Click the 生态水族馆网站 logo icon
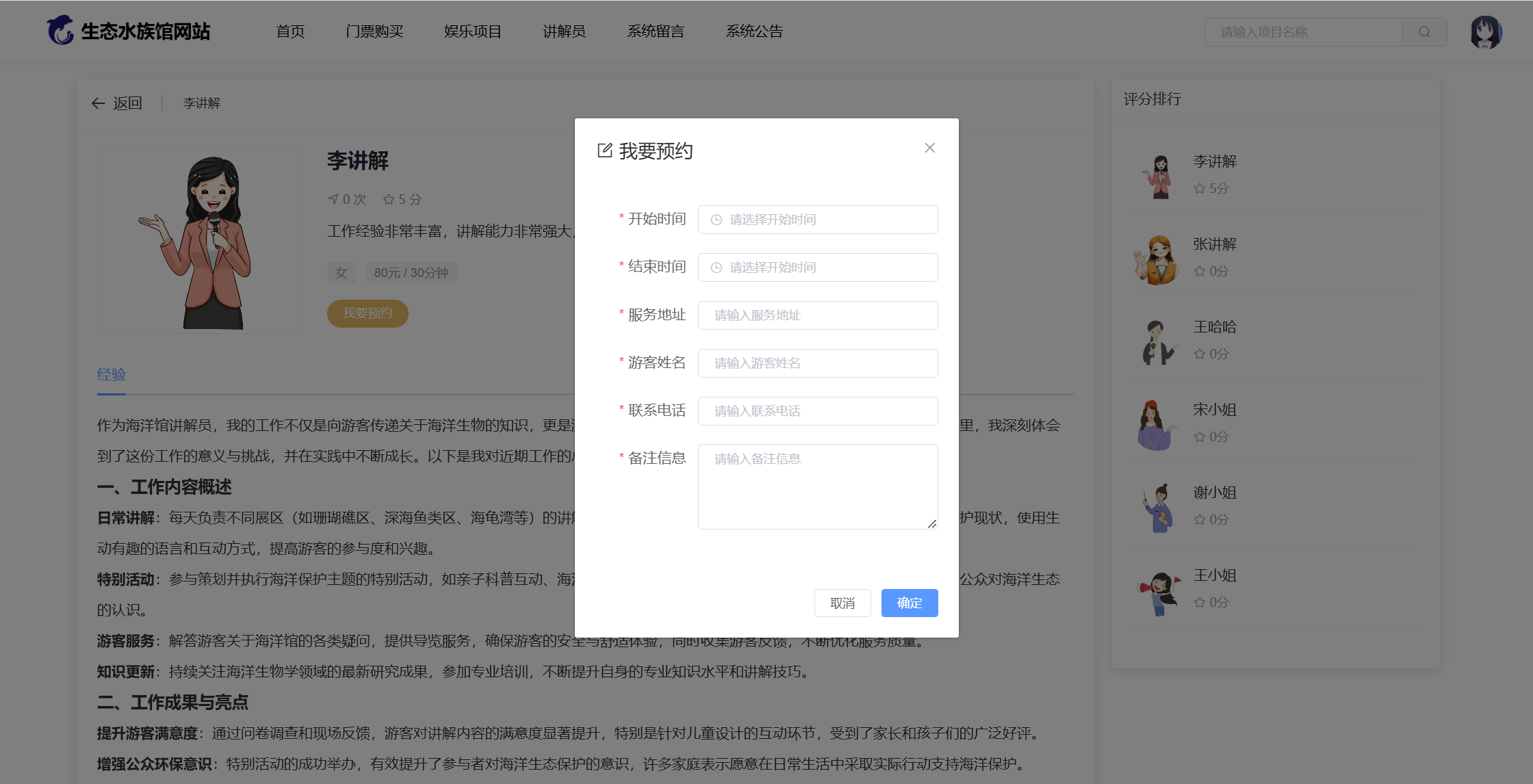The image size is (1533, 784). click(60, 31)
